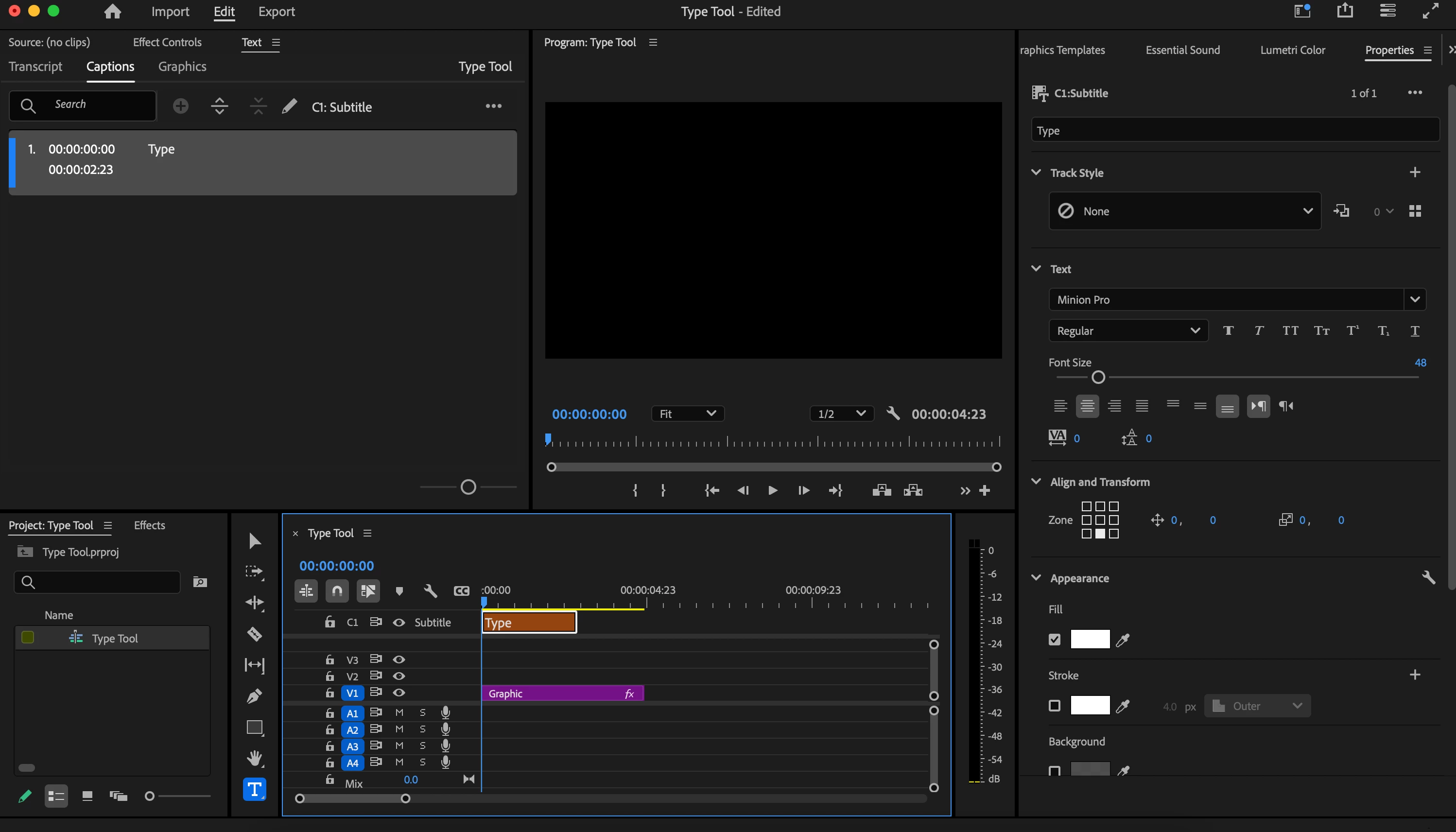Select the Pen tool in the toolbar
The width and height of the screenshot is (1456, 832).
click(x=254, y=696)
